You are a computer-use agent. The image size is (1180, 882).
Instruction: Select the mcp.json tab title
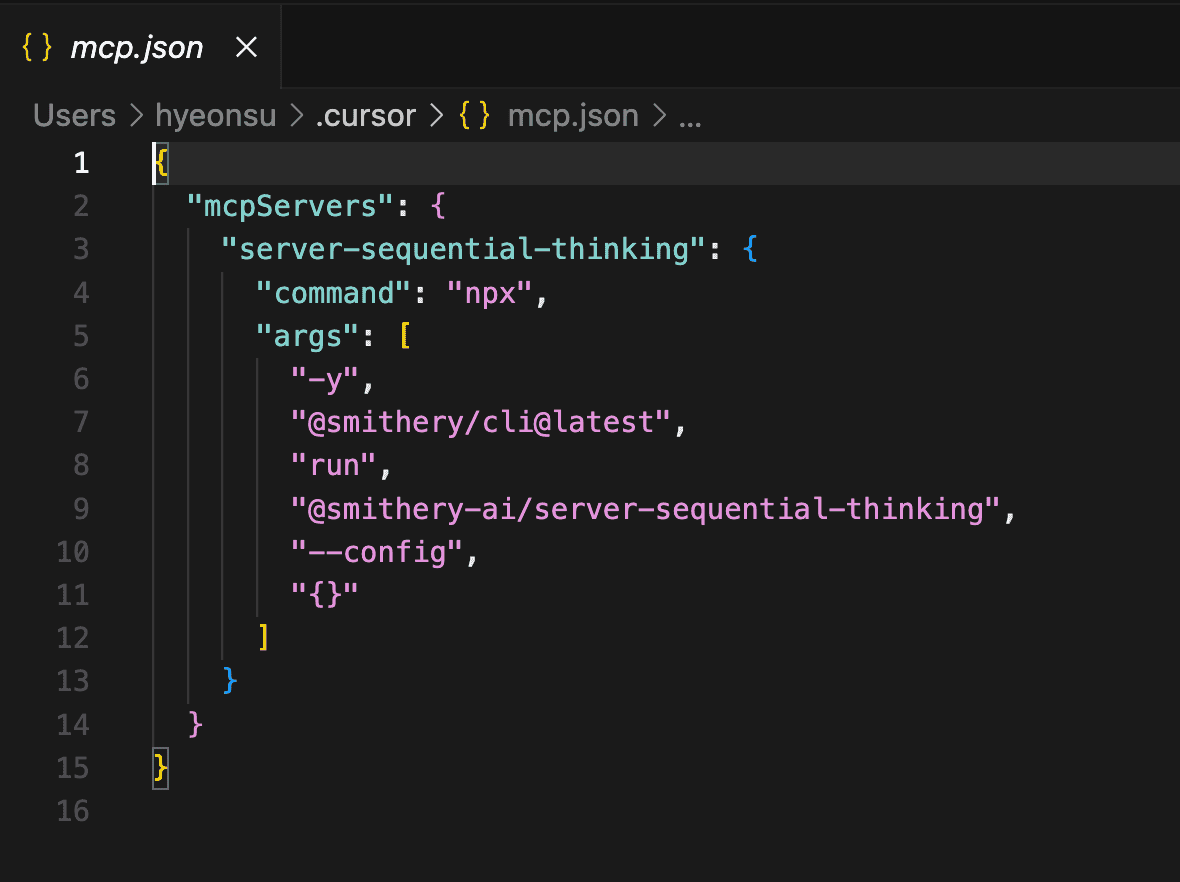(137, 48)
